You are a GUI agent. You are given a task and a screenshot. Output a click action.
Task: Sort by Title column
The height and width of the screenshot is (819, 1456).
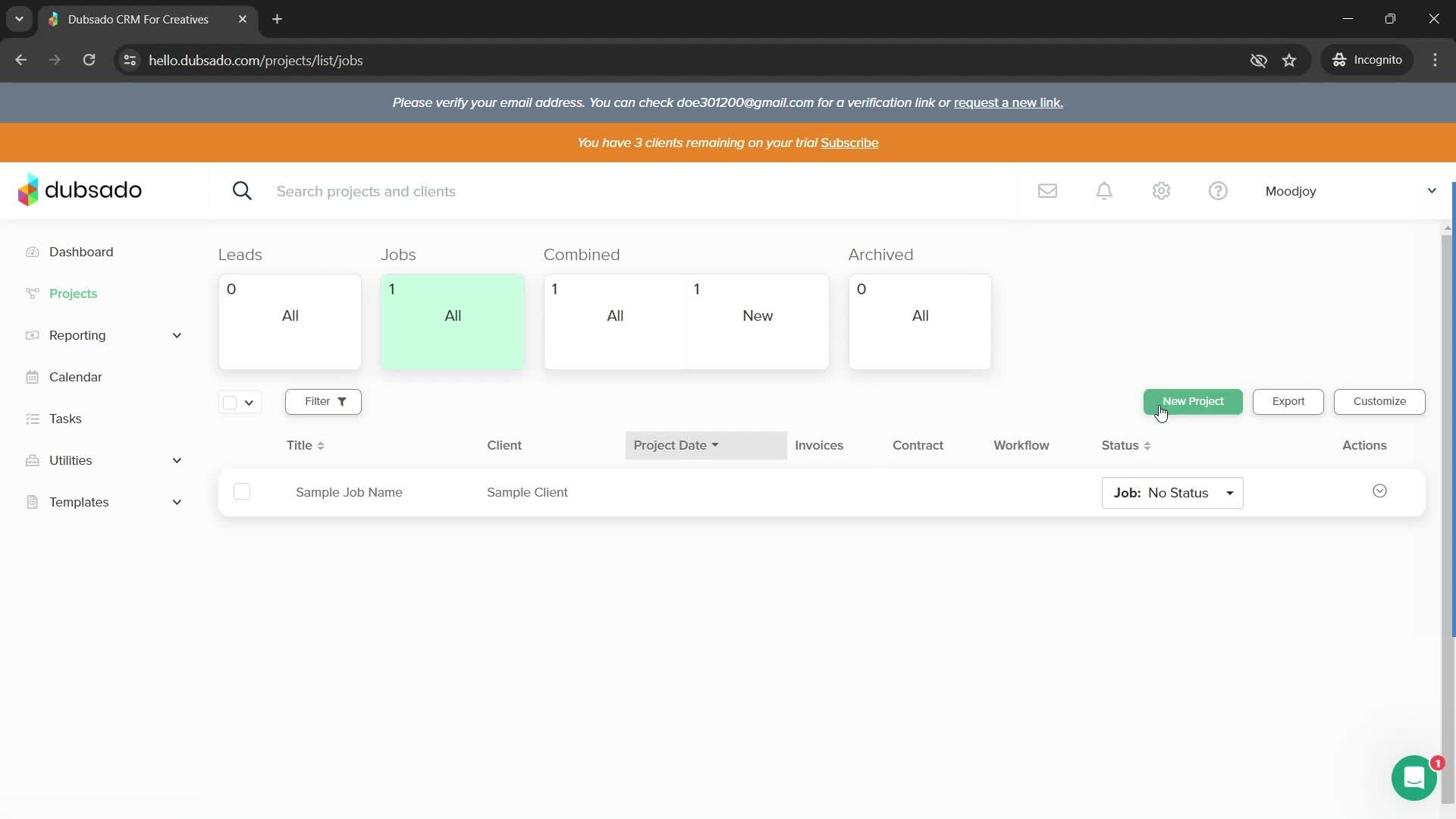click(x=306, y=445)
